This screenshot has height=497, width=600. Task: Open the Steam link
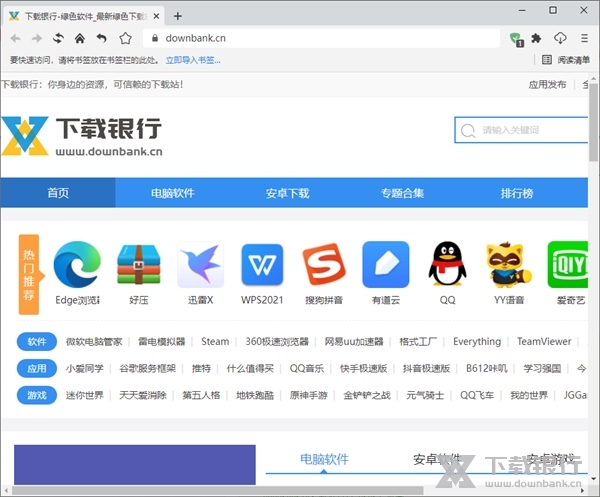215,341
